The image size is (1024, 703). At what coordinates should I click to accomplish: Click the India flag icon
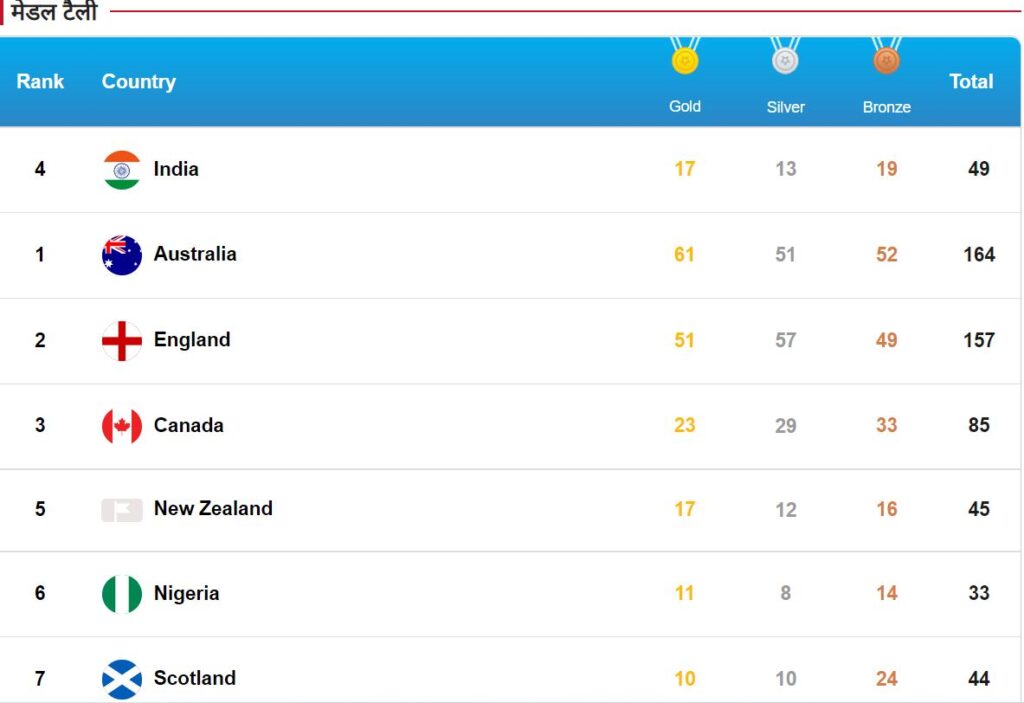pyautogui.click(x=122, y=170)
